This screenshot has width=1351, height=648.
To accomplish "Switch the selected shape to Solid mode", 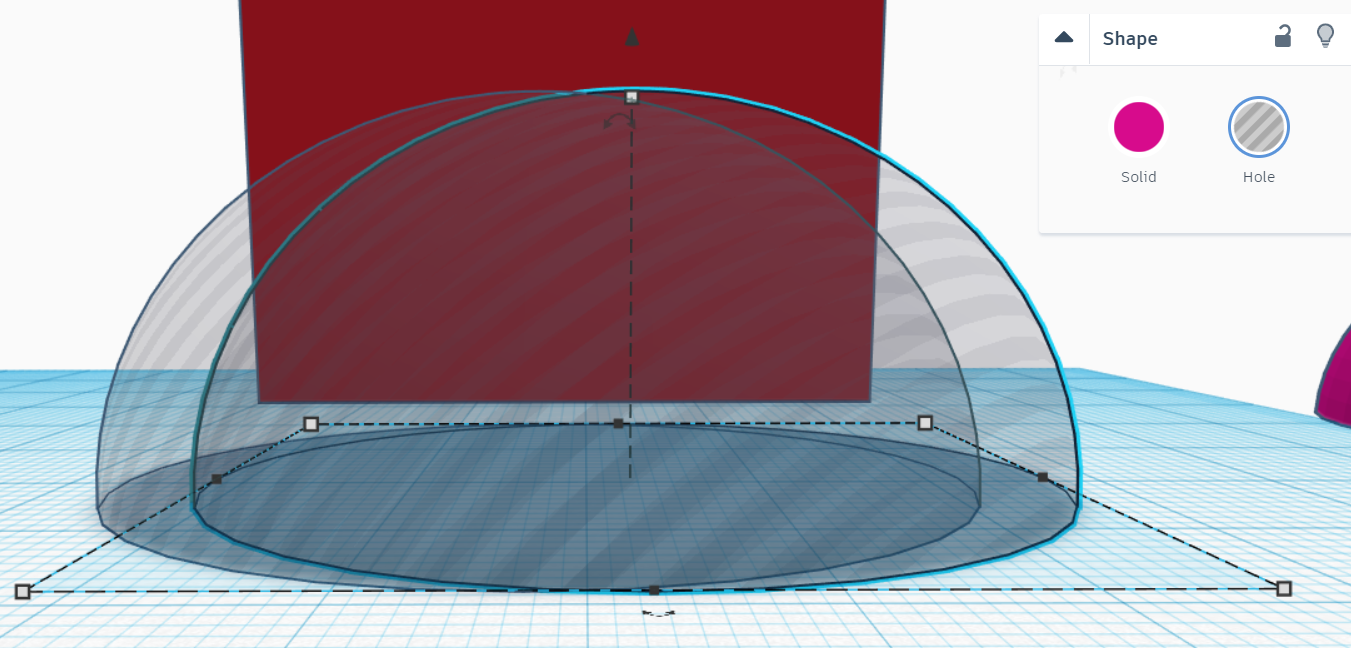I will 1138,127.
